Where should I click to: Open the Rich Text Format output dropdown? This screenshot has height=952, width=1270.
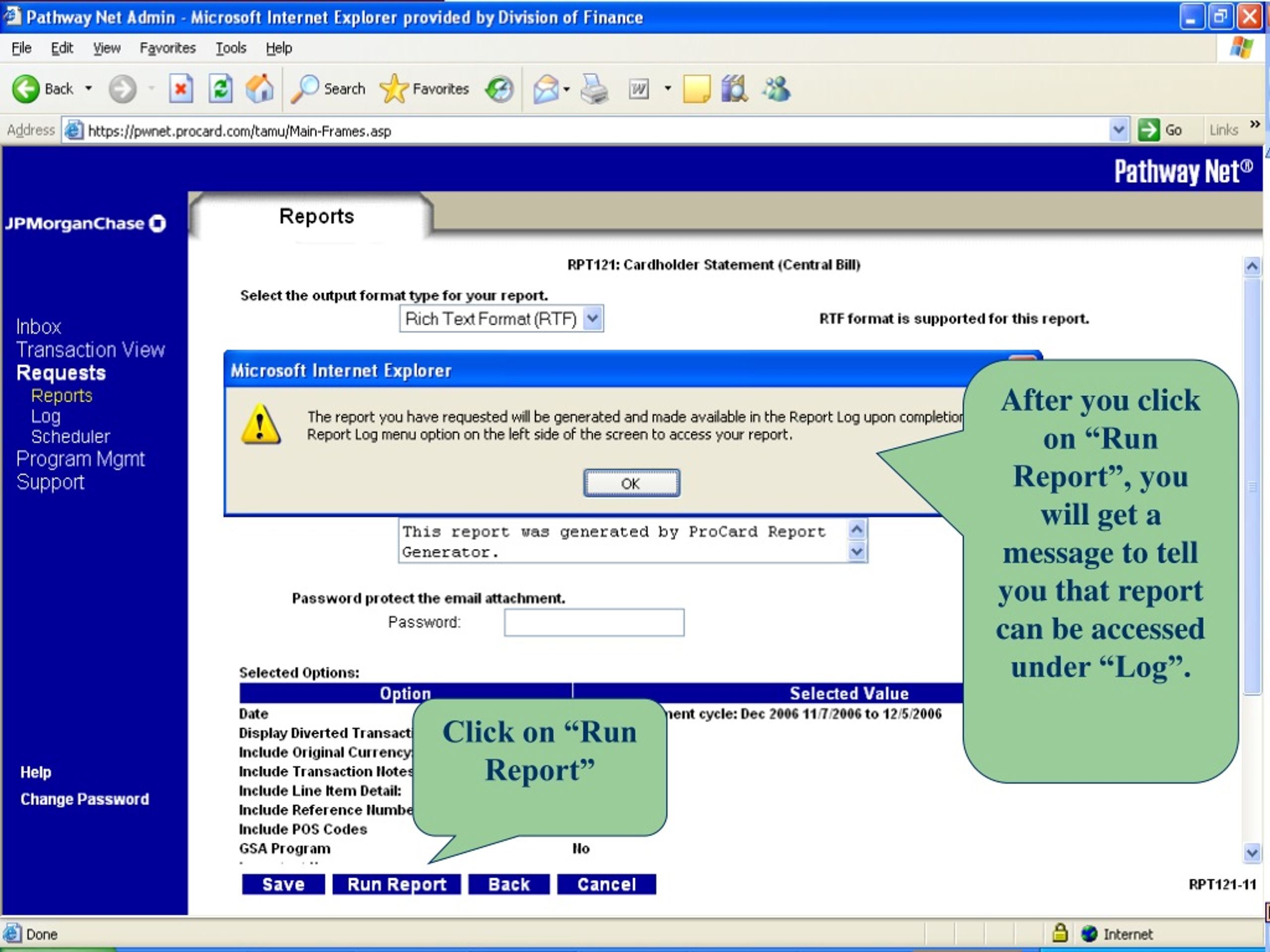(x=593, y=318)
